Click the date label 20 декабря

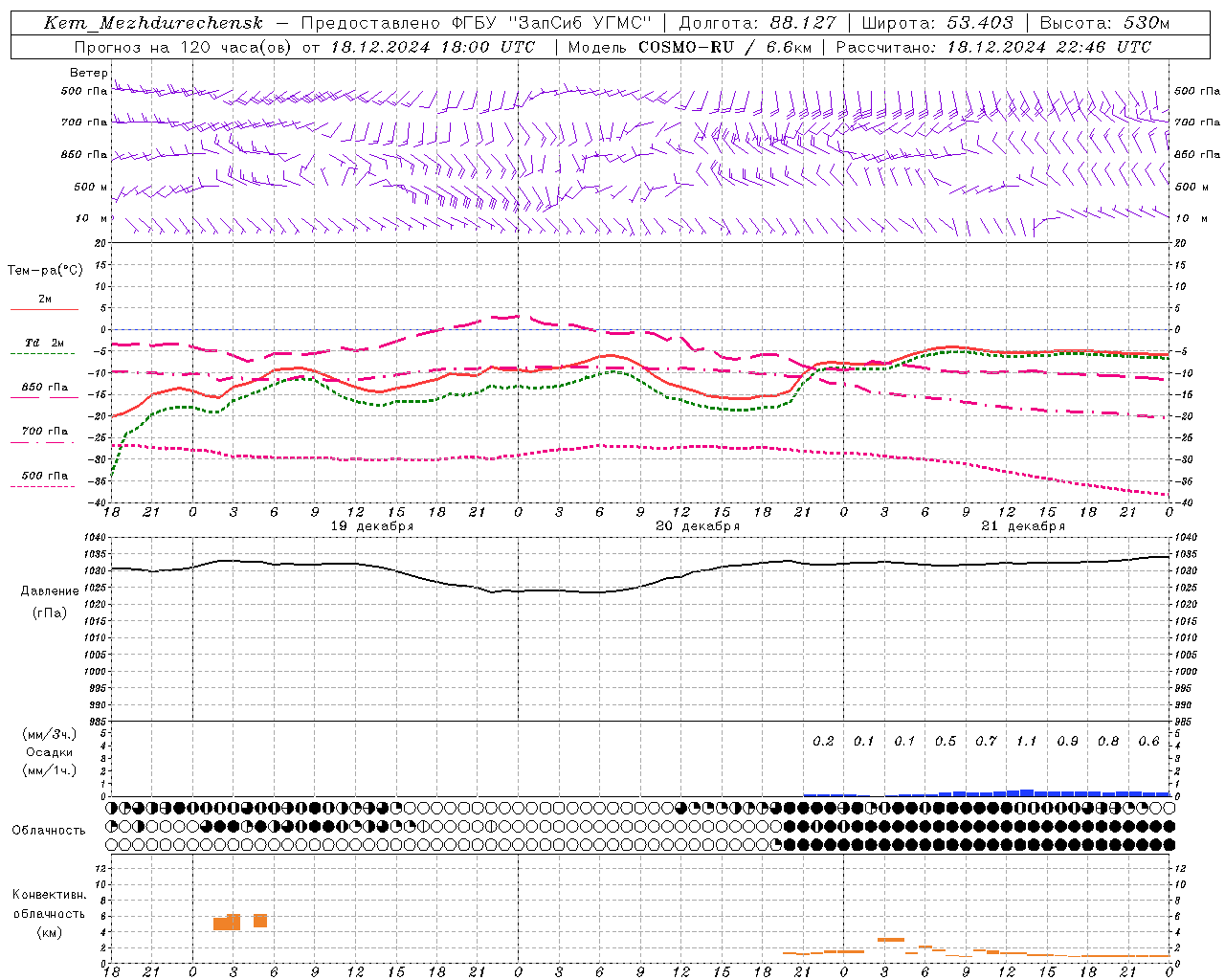click(x=698, y=526)
